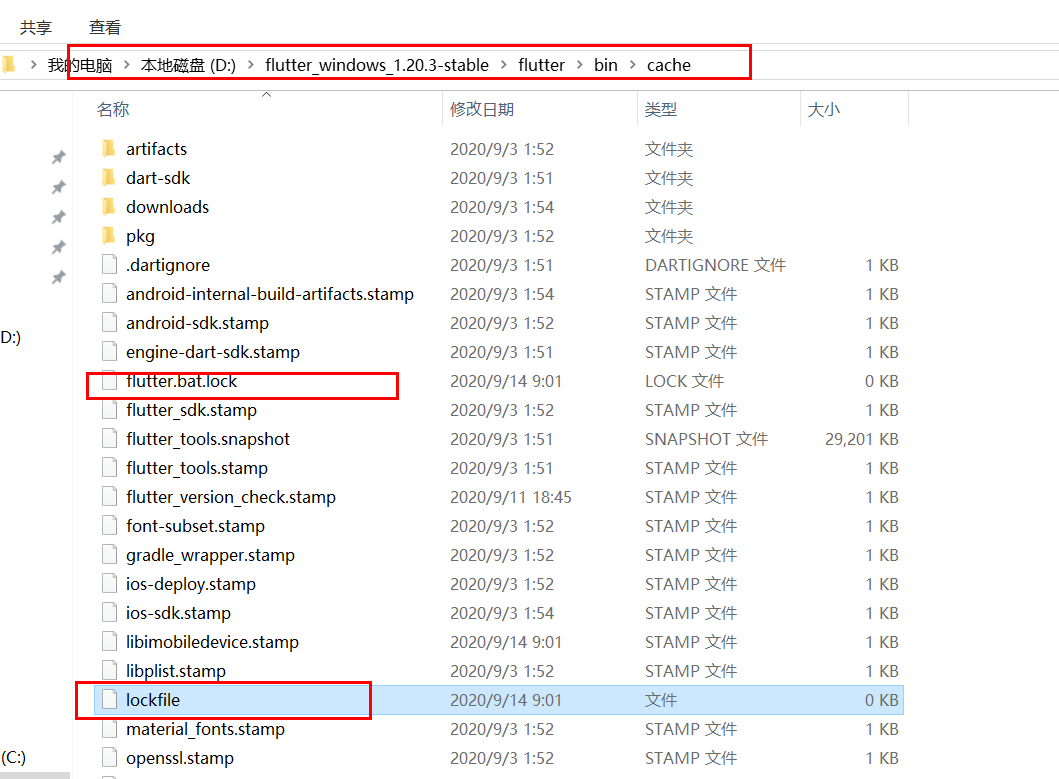The width and height of the screenshot is (1059, 779).
Task: Click android-sdk.stamp file icon
Action: (x=109, y=322)
